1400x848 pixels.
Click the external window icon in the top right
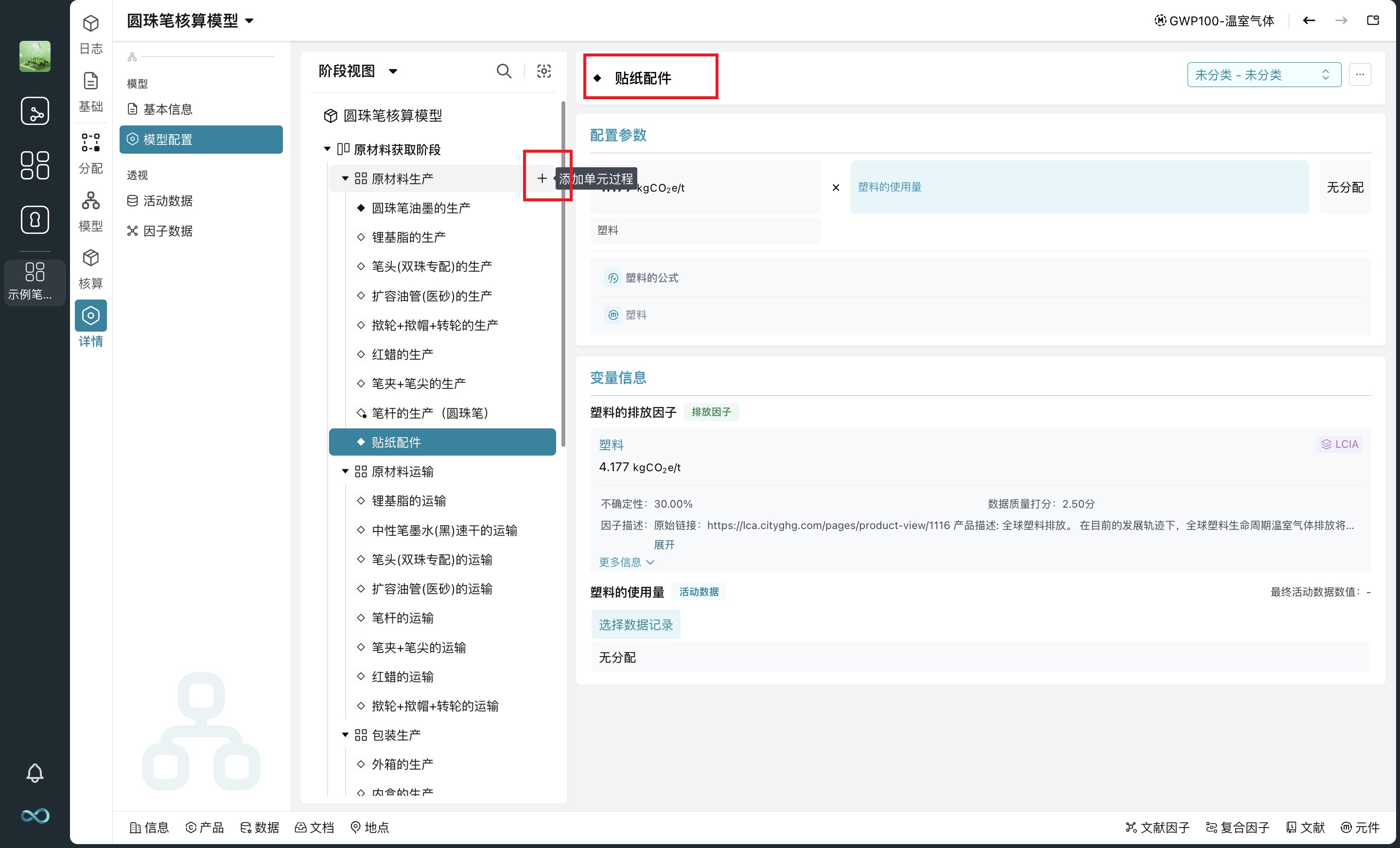pyautogui.click(x=1373, y=20)
